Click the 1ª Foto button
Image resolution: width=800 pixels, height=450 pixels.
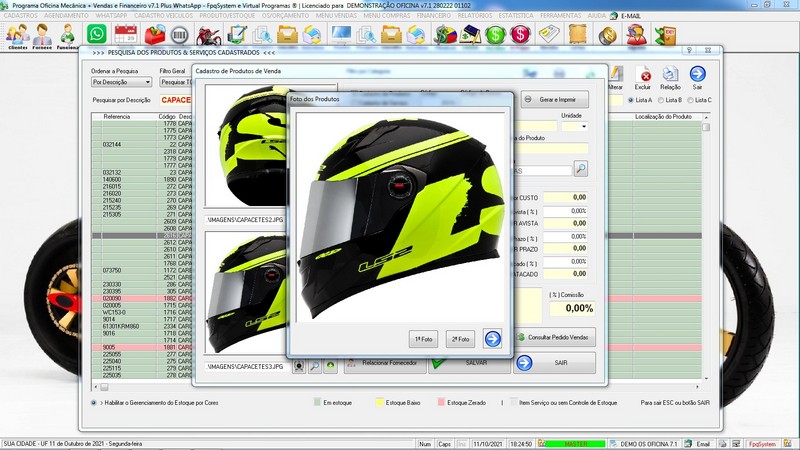pyautogui.click(x=423, y=339)
